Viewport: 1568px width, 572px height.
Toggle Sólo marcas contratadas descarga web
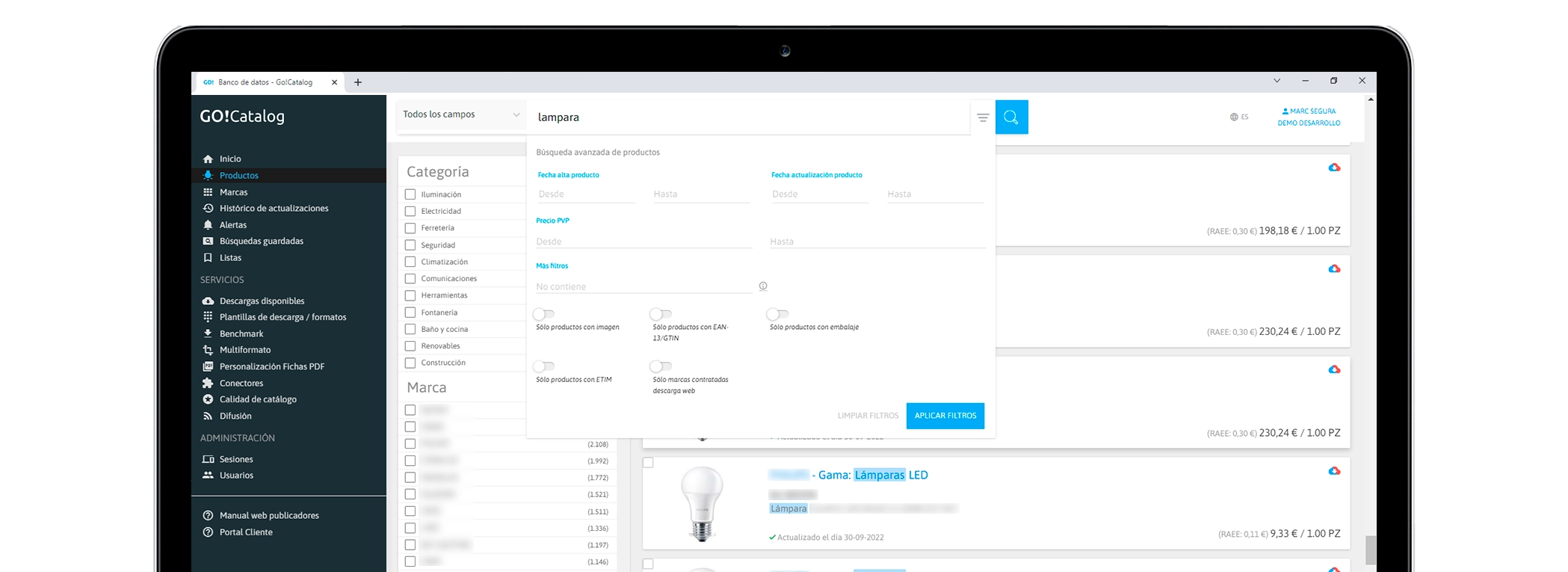click(x=661, y=366)
